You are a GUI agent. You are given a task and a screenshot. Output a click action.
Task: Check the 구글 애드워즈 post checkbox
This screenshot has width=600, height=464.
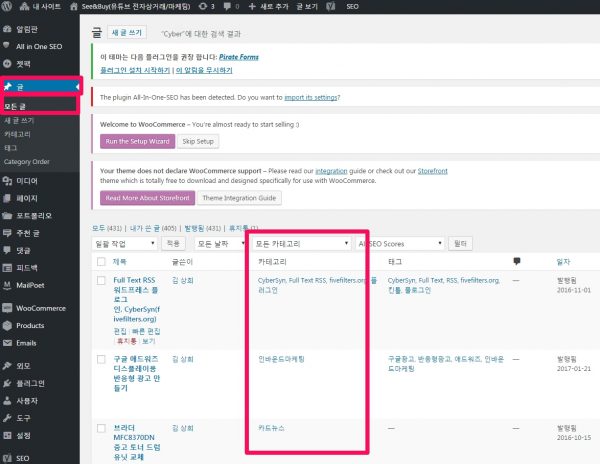(101, 359)
